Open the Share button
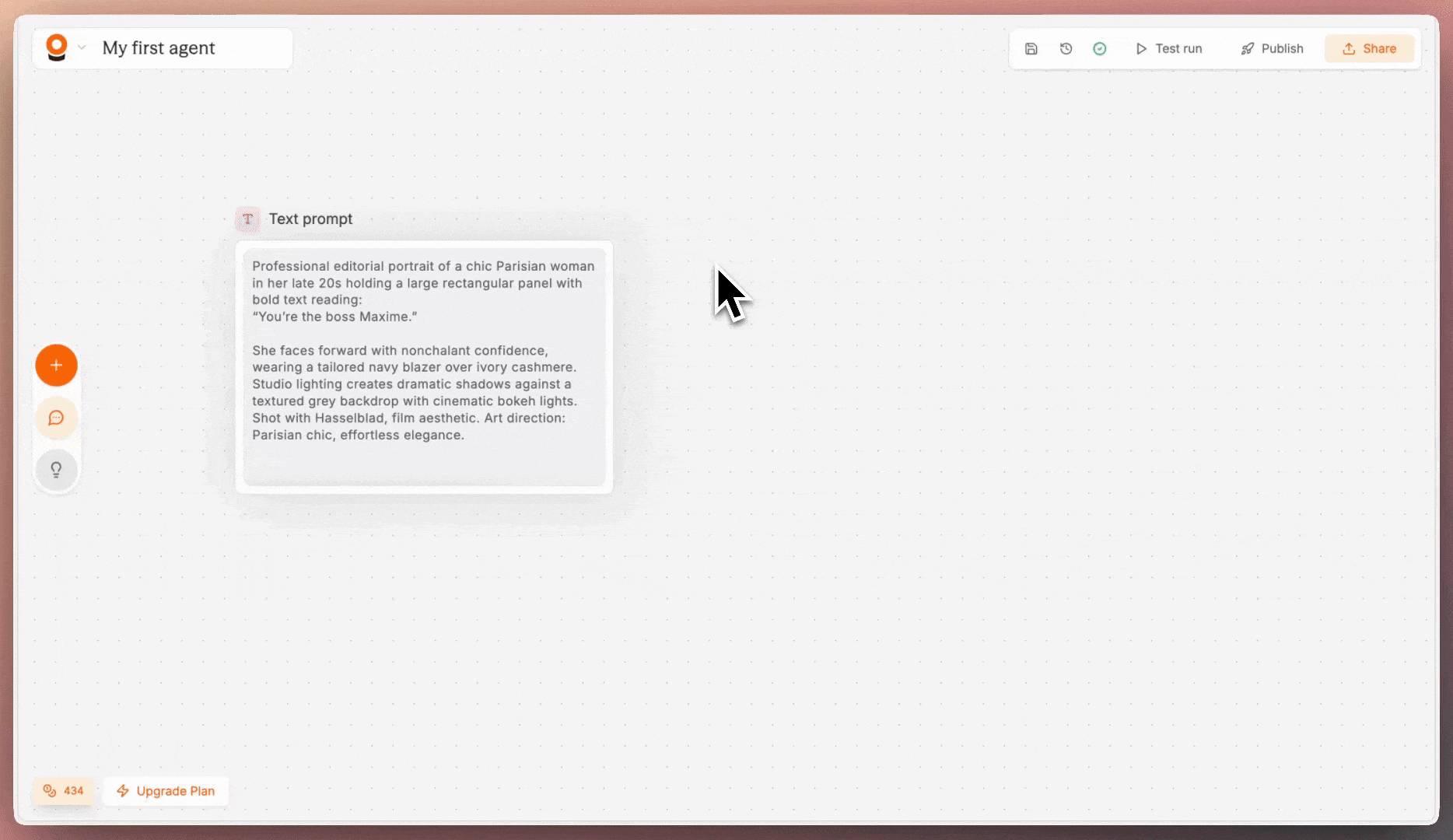The height and width of the screenshot is (840, 1453). pos(1369,49)
